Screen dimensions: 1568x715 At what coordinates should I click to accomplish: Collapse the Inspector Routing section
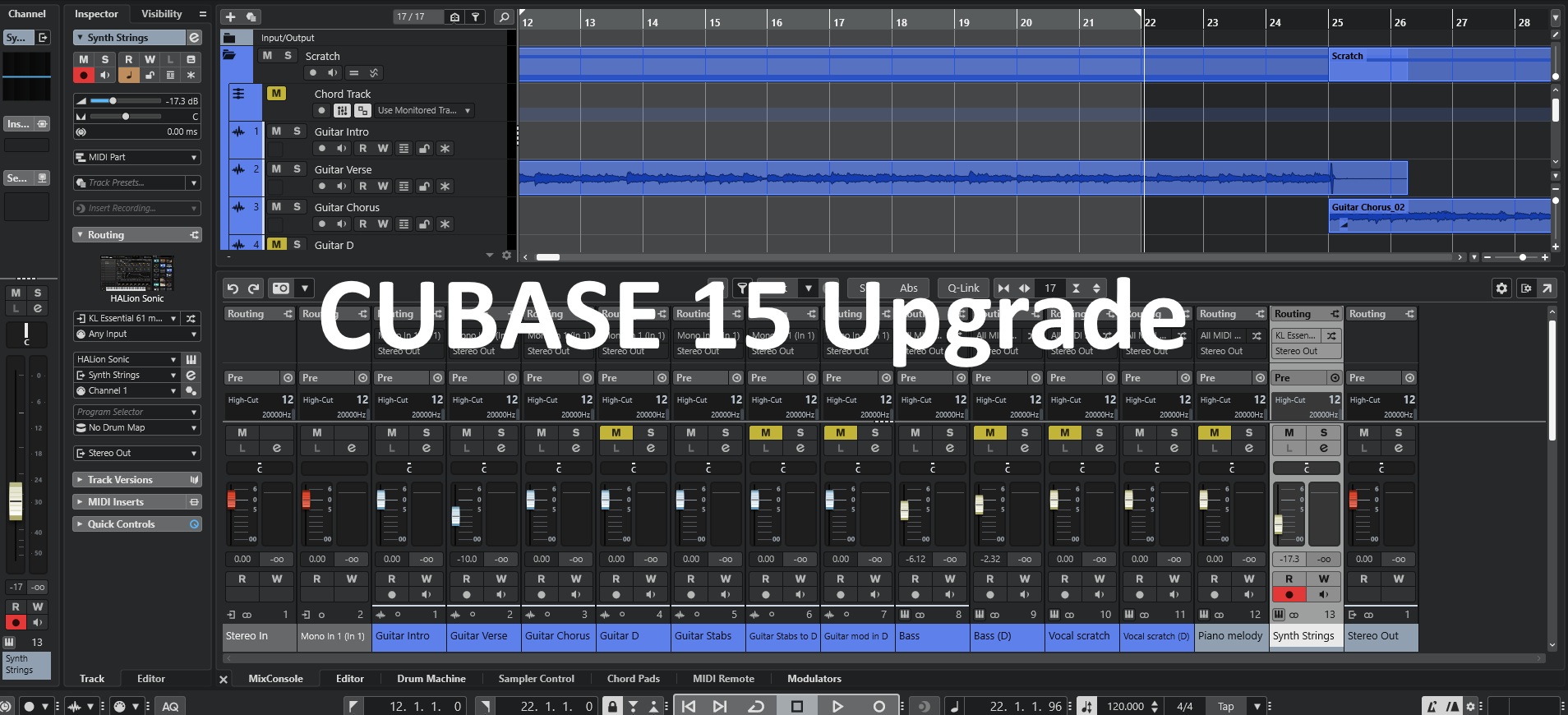[137, 235]
